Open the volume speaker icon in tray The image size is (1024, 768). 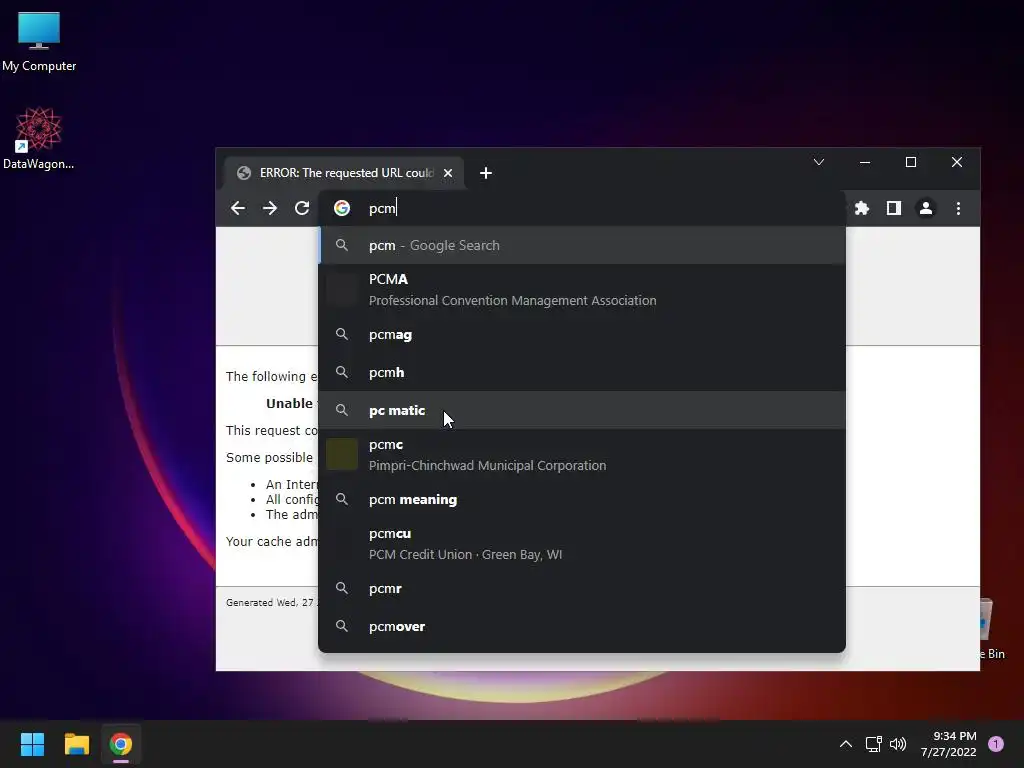tap(898, 744)
